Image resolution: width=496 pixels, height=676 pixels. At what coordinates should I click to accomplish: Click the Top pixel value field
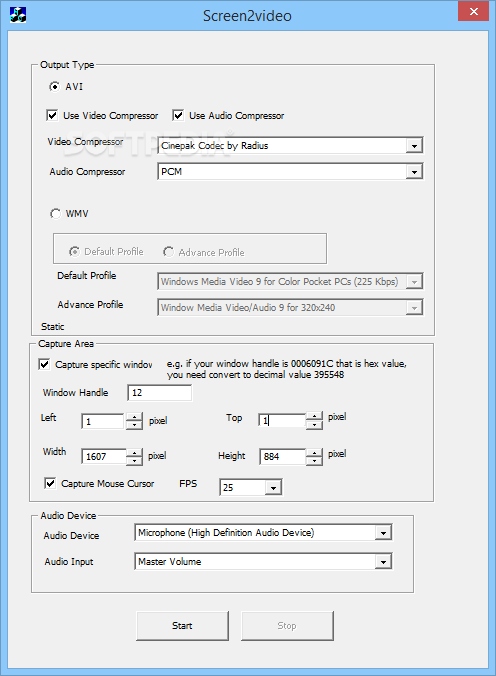coord(283,420)
